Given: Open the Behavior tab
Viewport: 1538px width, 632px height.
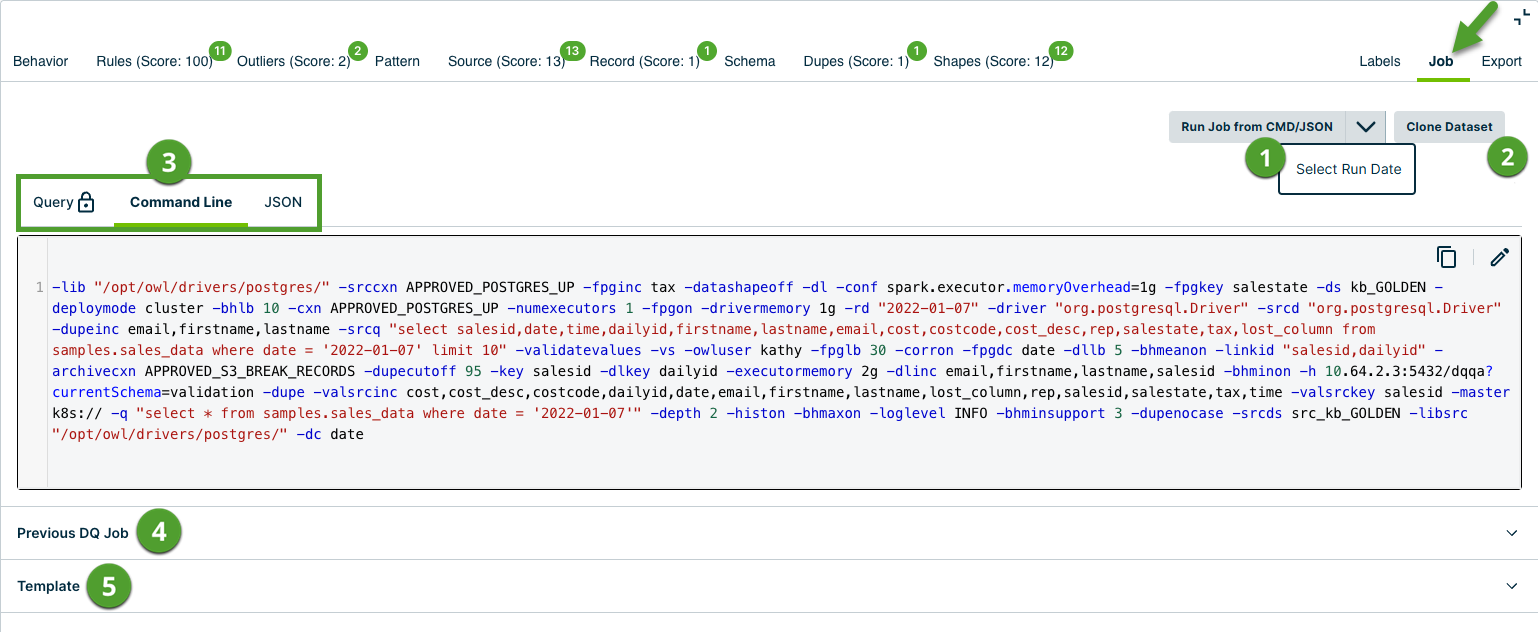Looking at the screenshot, I should [40, 61].
